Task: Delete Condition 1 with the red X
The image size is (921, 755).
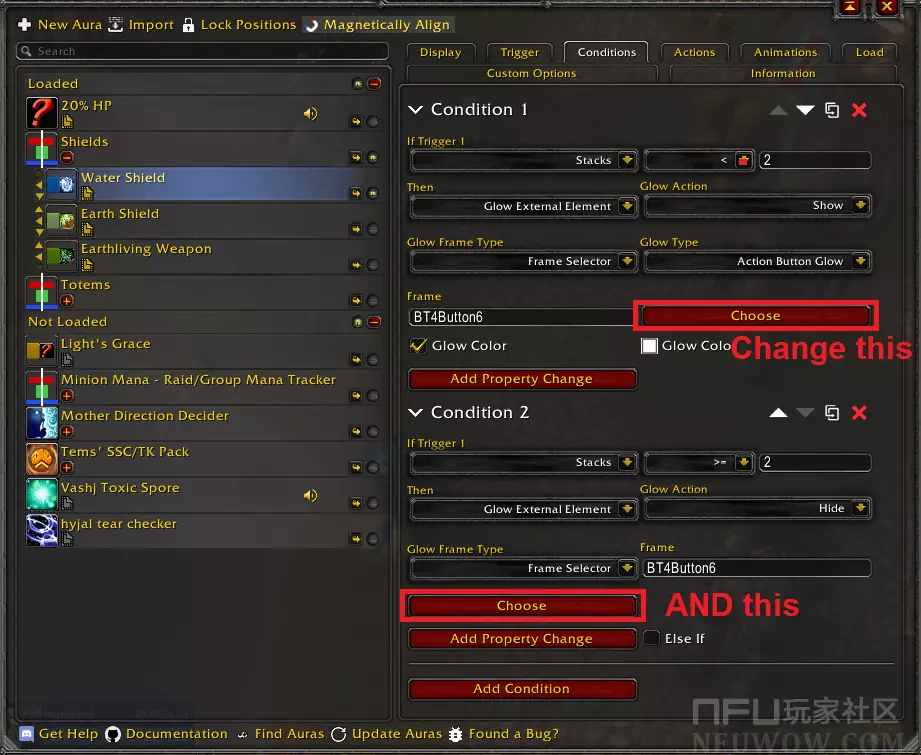Action: [859, 110]
